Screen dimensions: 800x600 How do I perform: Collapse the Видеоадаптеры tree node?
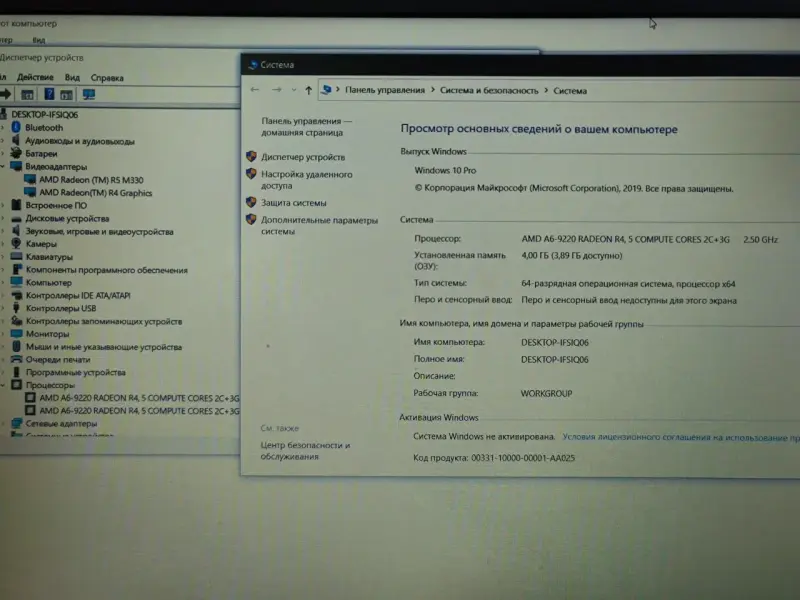click(4, 167)
